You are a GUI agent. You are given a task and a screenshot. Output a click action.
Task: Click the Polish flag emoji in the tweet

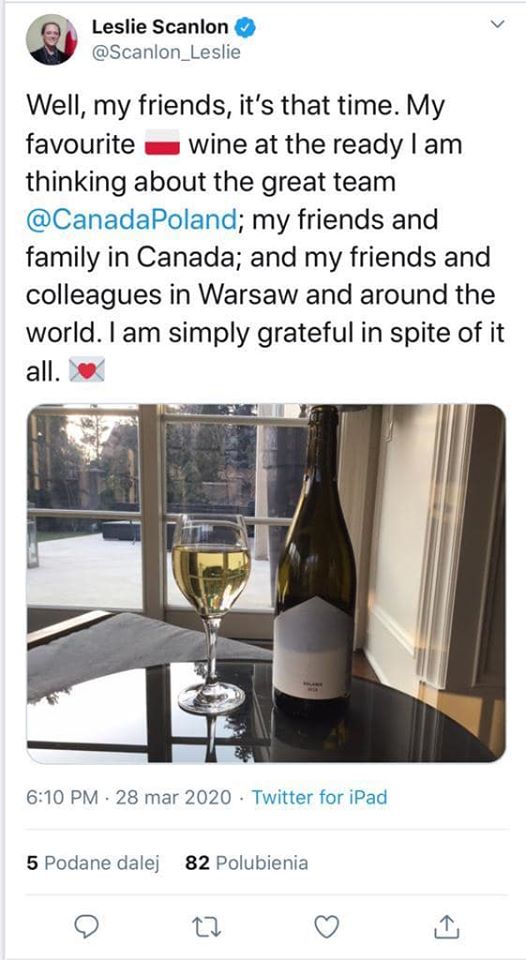coord(162,146)
